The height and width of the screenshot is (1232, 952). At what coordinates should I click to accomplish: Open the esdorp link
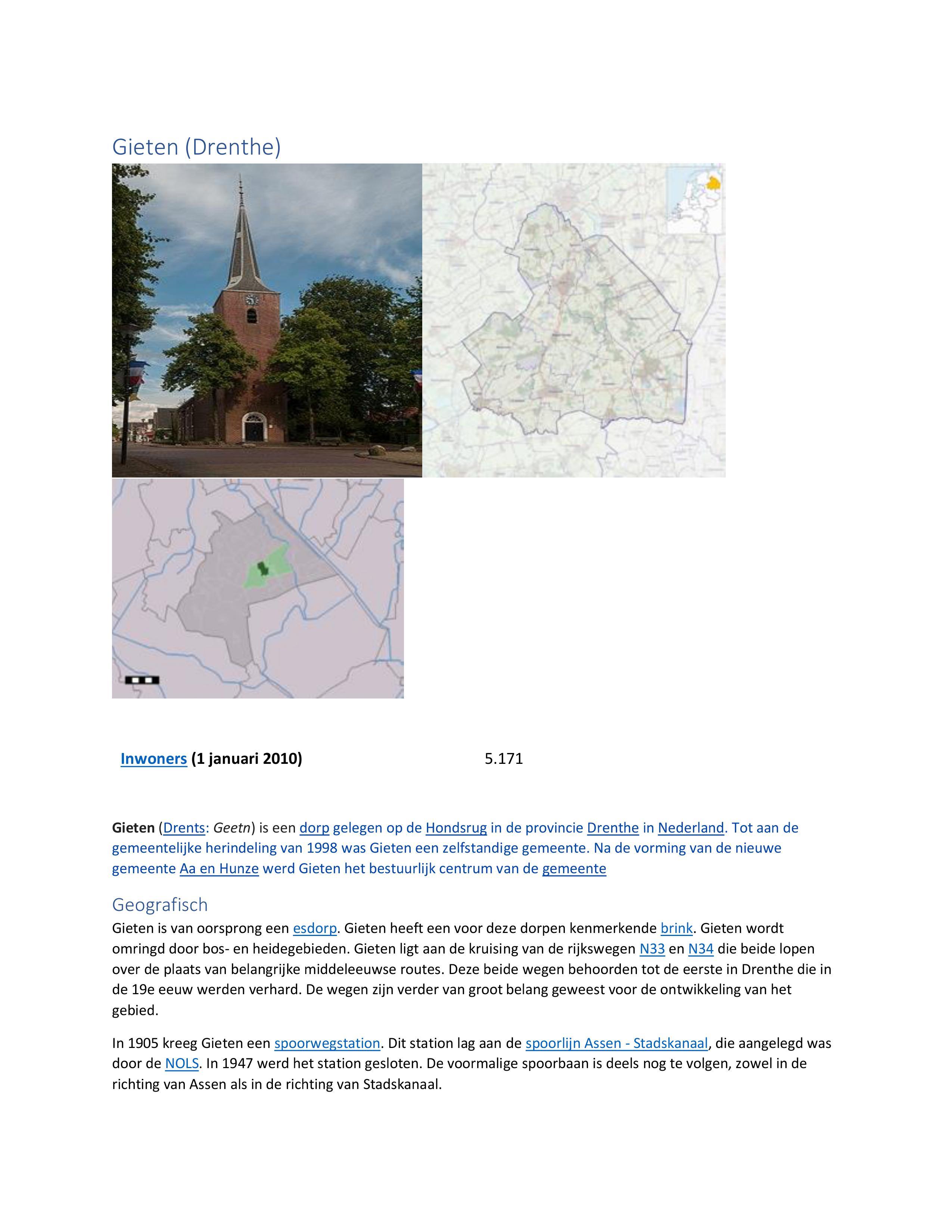315,928
